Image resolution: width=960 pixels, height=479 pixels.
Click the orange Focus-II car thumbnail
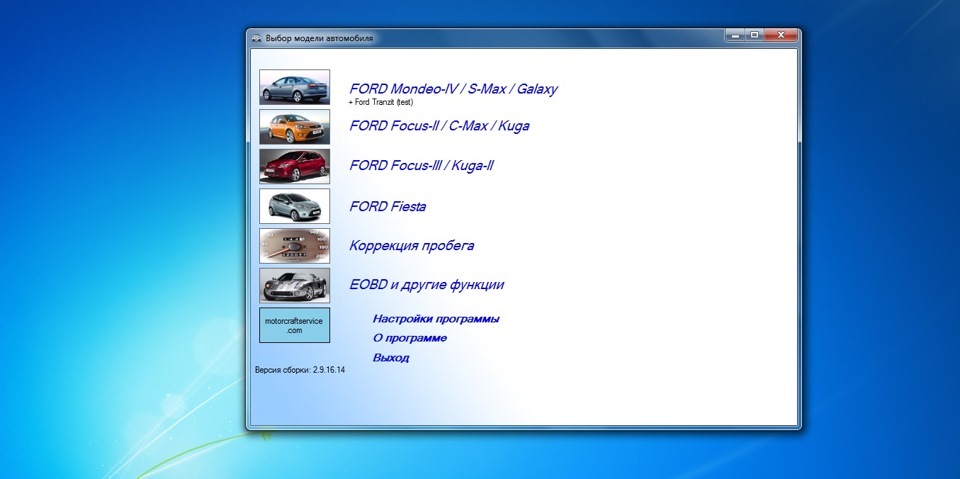[294, 127]
